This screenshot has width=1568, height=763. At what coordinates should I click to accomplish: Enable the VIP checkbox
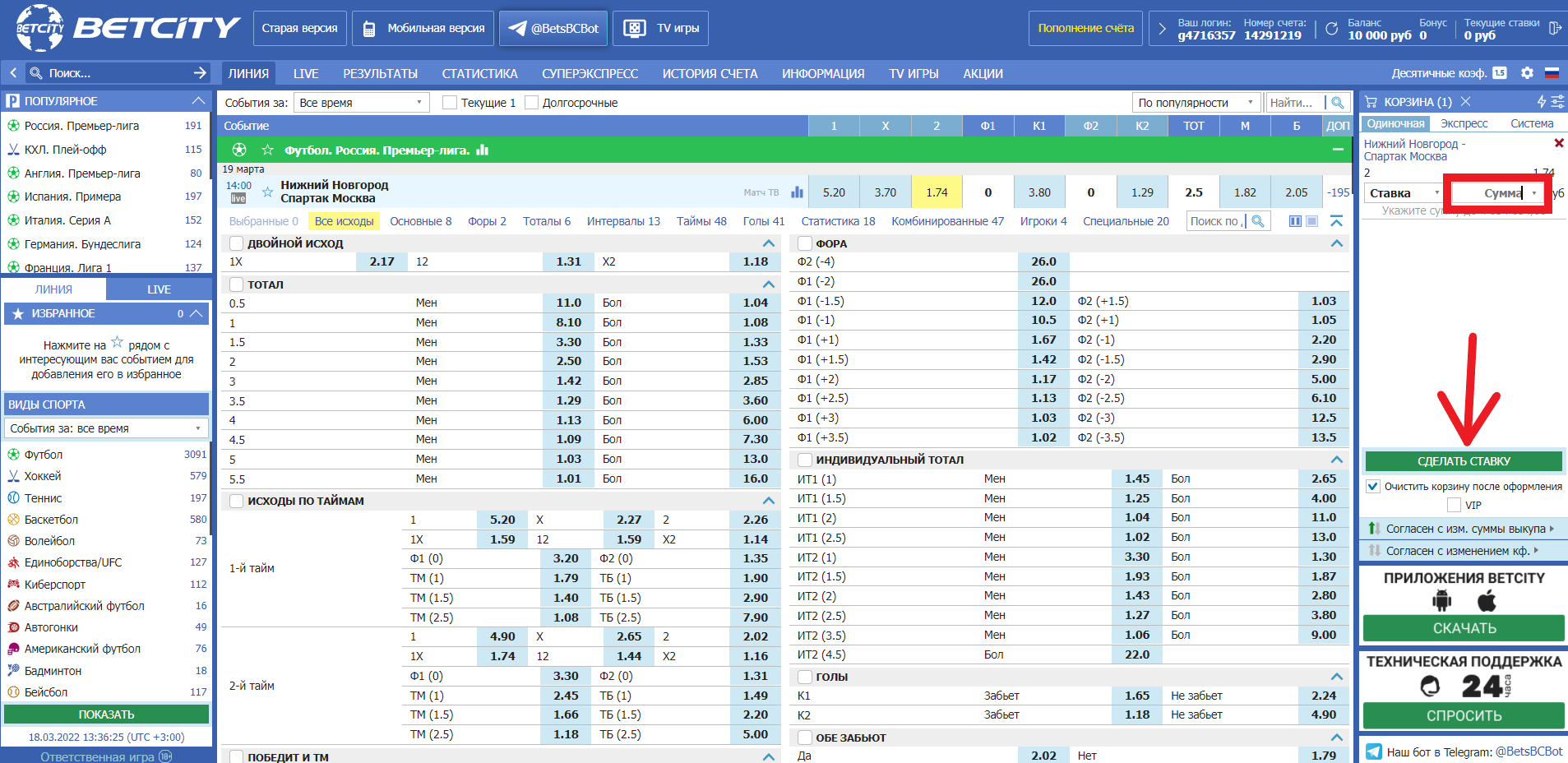pyautogui.click(x=1454, y=505)
